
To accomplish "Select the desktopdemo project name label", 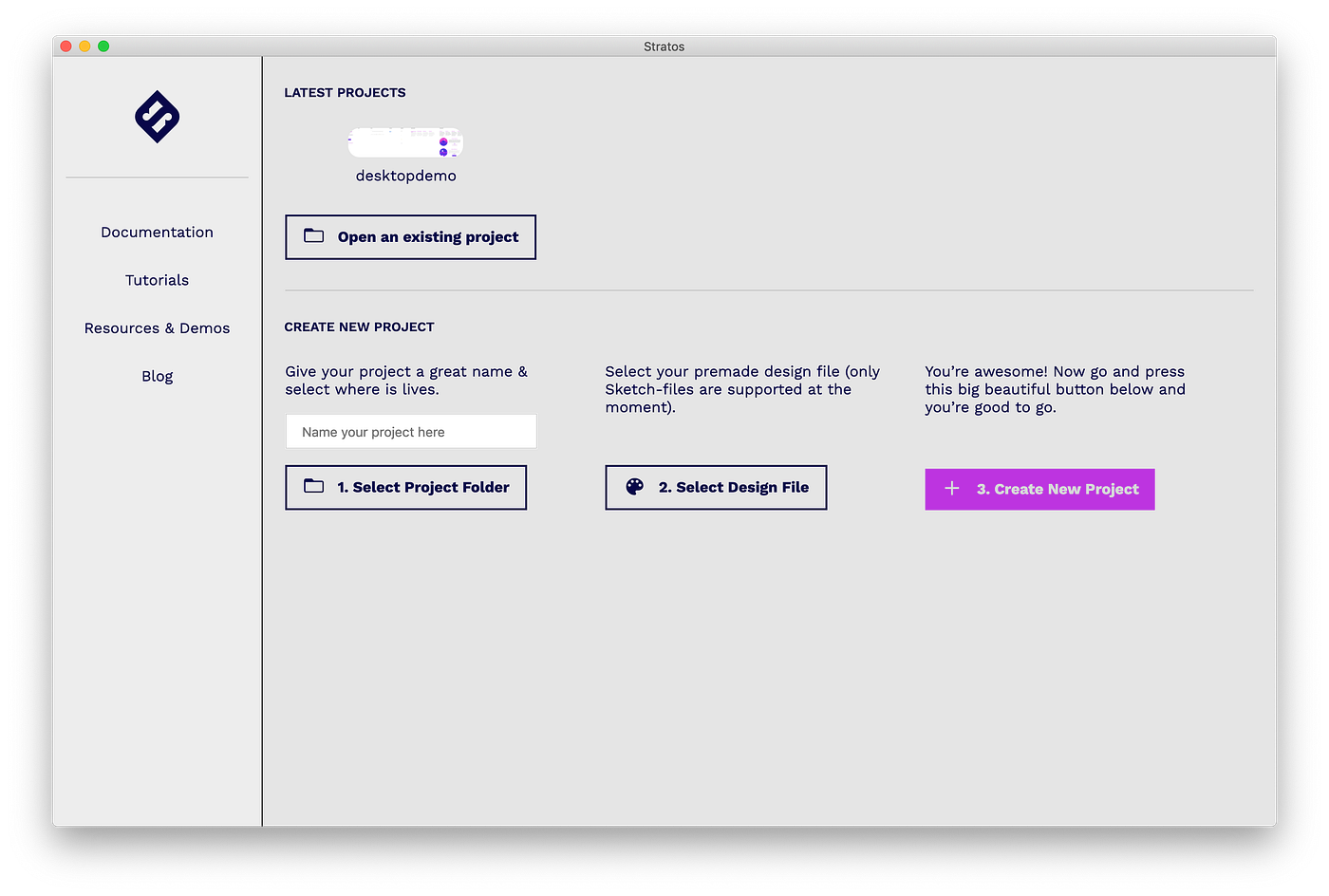I will (x=405, y=175).
